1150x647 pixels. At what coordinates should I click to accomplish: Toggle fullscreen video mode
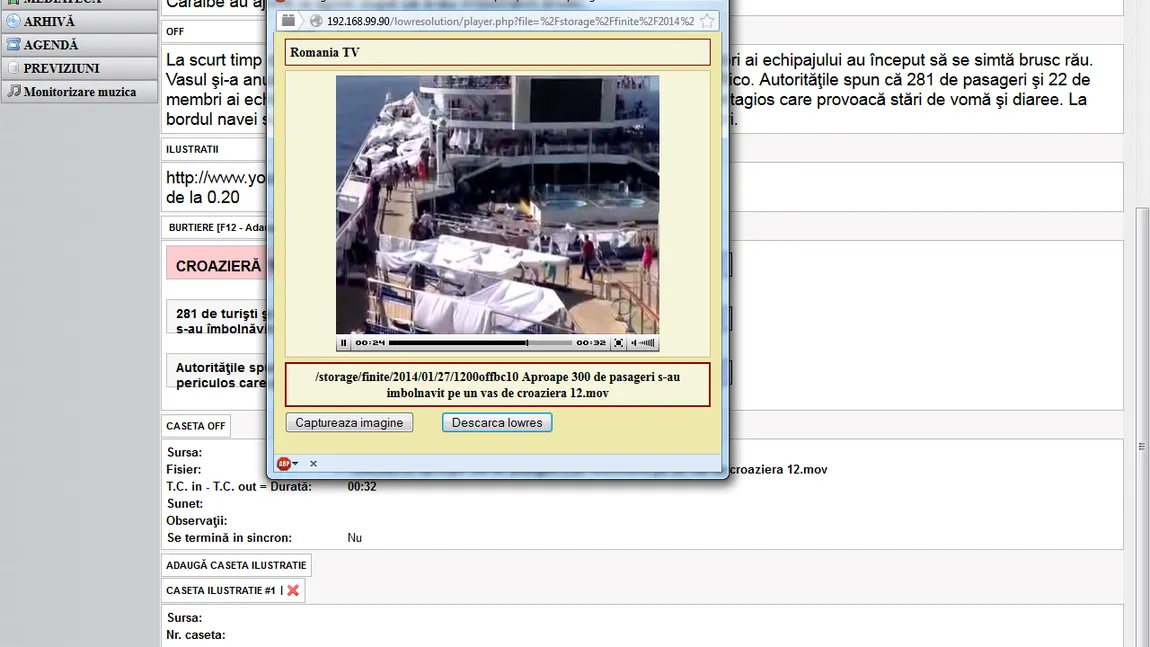pos(618,343)
